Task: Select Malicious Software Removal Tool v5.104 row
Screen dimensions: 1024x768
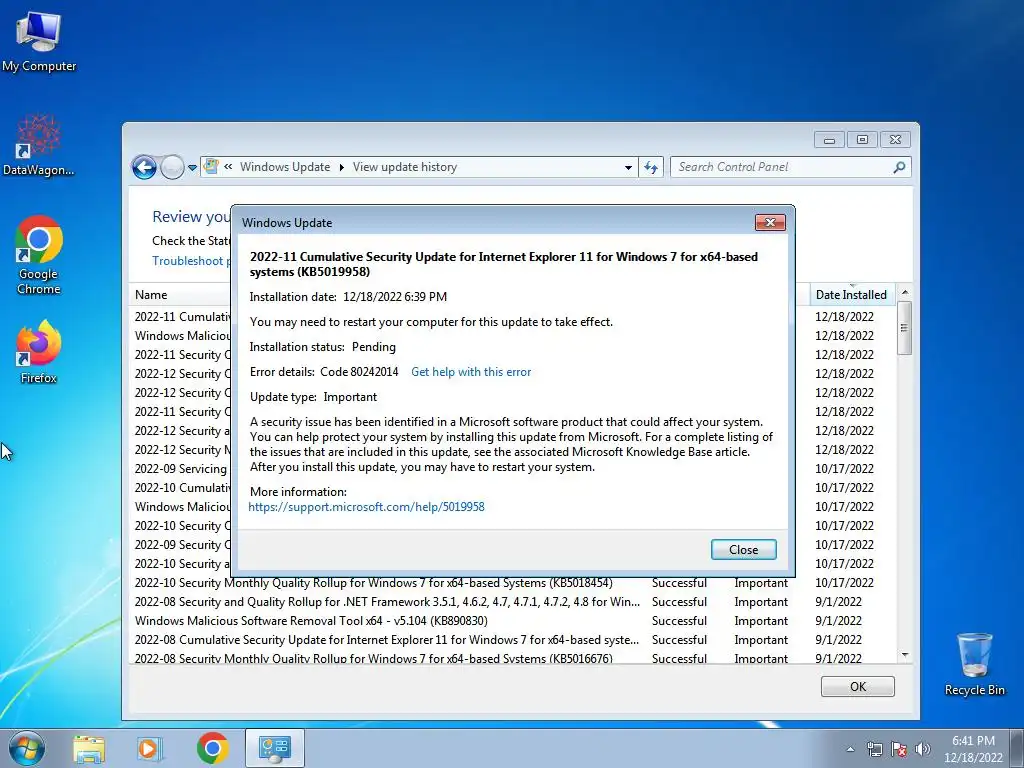Action: 512,620
